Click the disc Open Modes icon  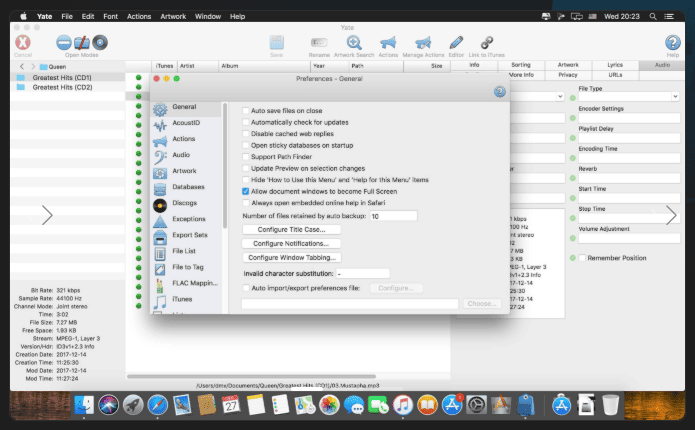pyautogui.click(x=100, y=43)
